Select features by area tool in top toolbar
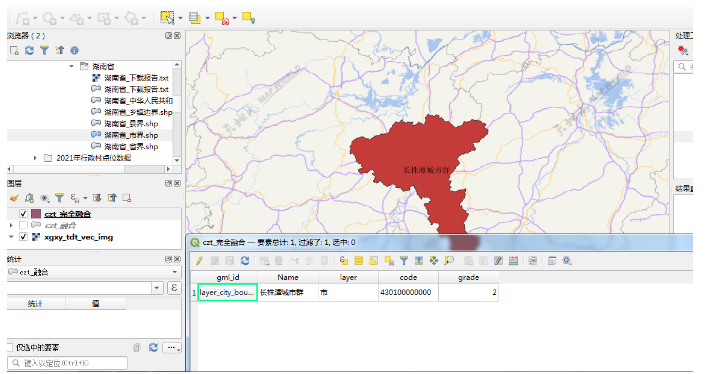Image resolution: width=707 pixels, height=374 pixels. (x=167, y=18)
